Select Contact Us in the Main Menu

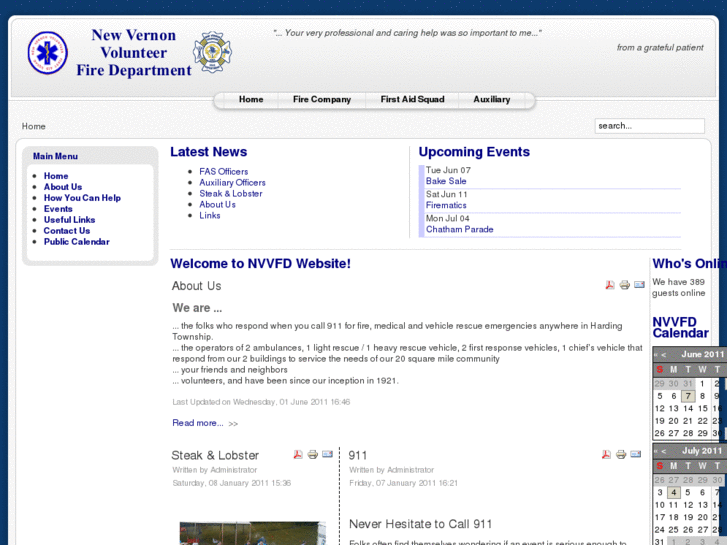click(x=67, y=231)
